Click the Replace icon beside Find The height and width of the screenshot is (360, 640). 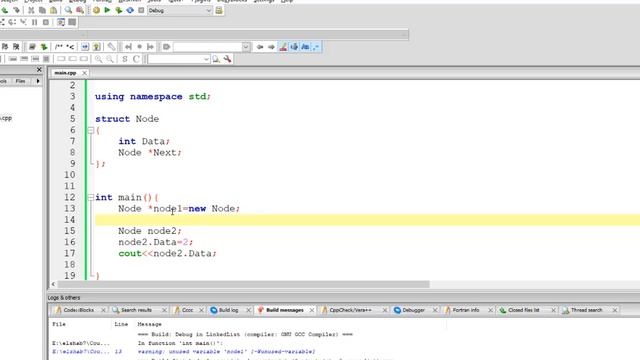click(80, 10)
